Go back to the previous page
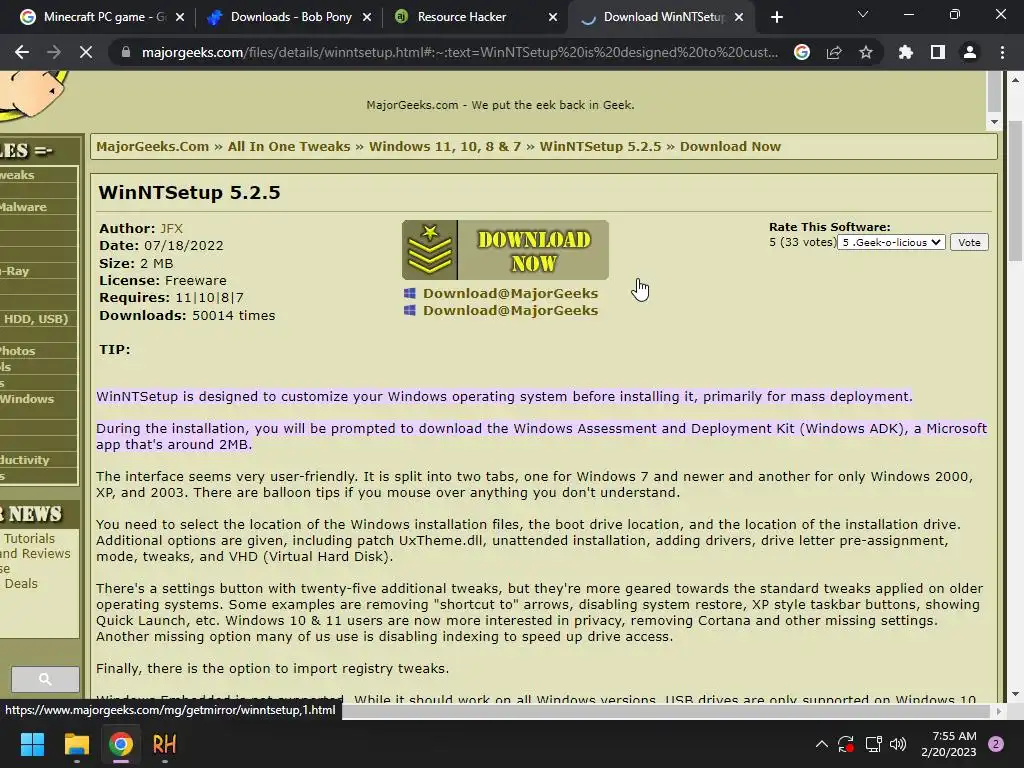Screen dimensions: 1024x768 point(22,52)
